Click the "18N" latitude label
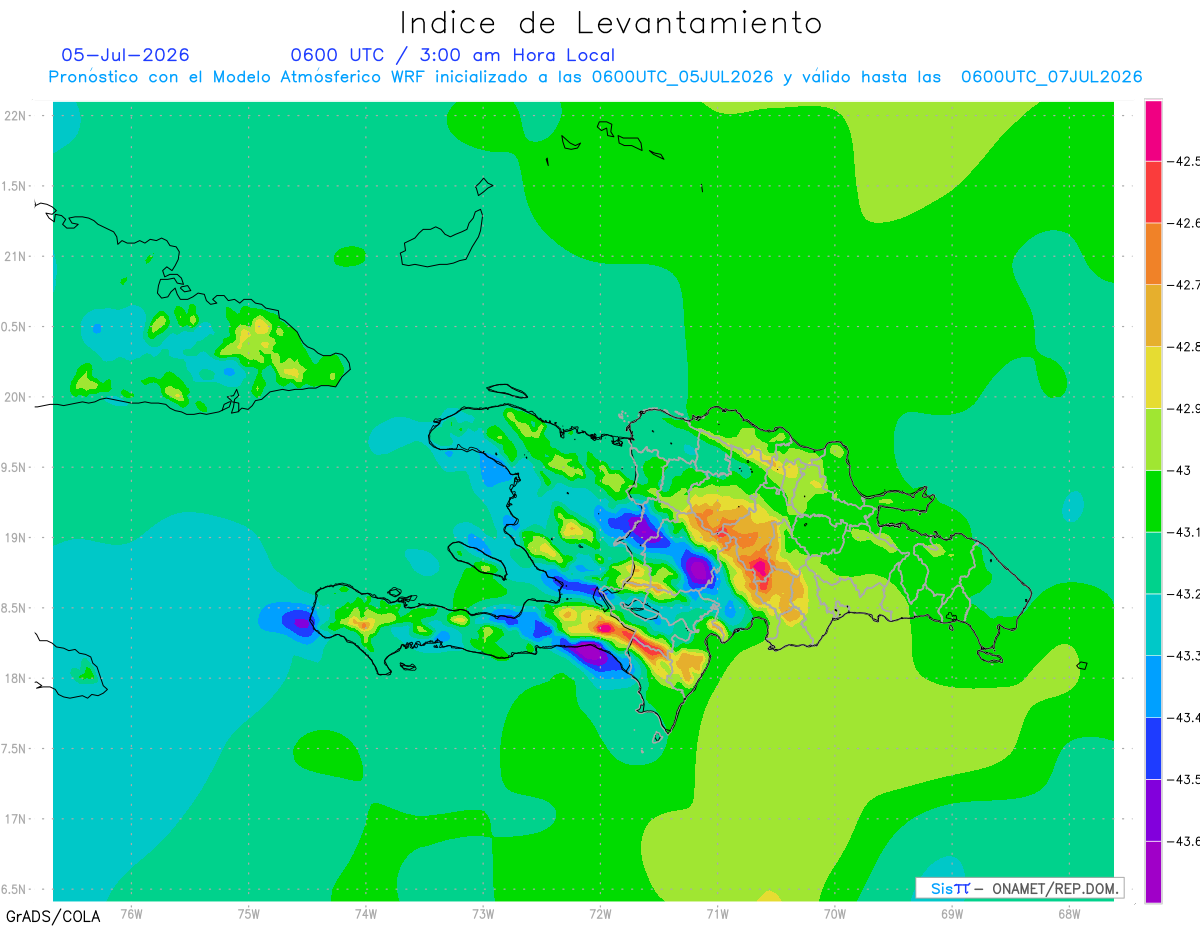 coord(15,678)
